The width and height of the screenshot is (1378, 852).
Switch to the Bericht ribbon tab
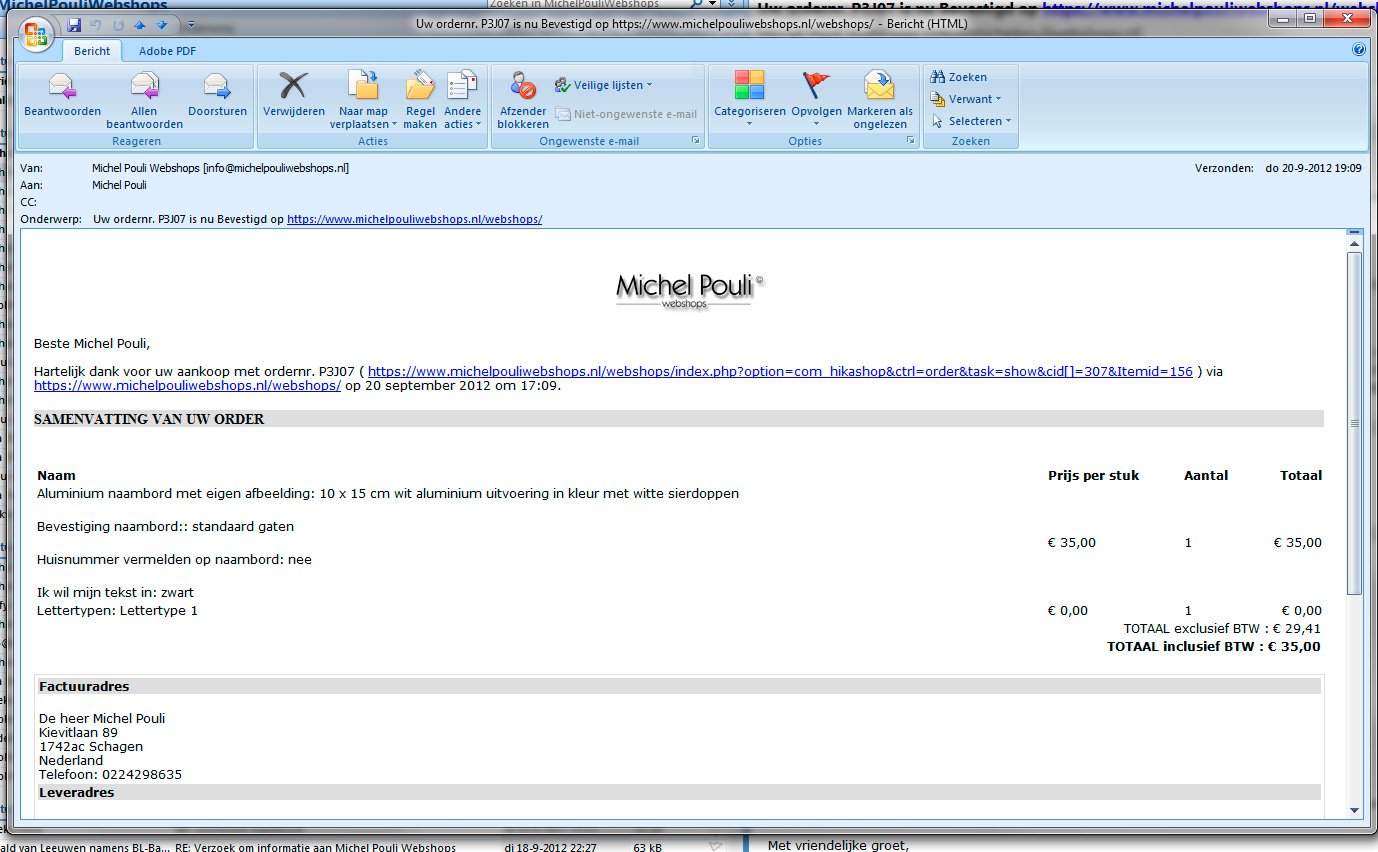click(x=92, y=51)
